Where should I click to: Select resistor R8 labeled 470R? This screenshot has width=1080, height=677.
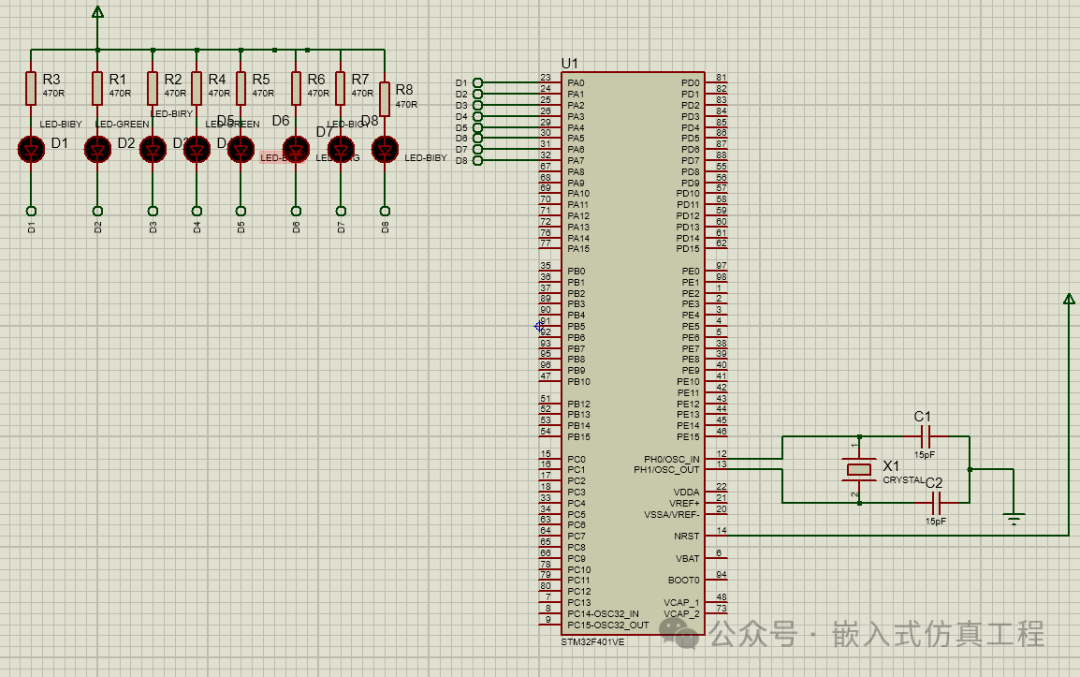(x=383, y=95)
